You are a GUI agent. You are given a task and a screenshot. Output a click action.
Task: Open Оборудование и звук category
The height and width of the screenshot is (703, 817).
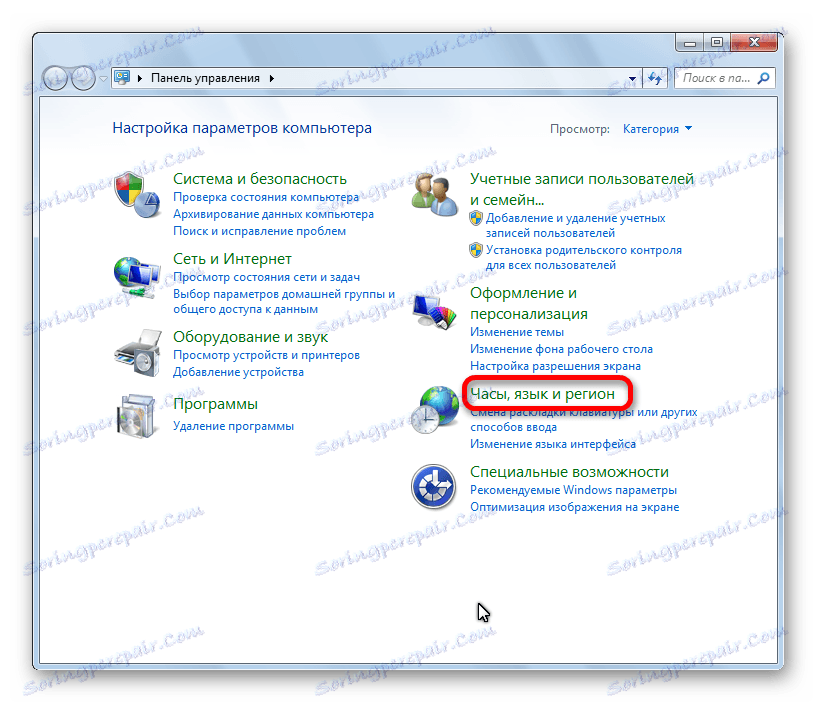(x=250, y=337)
